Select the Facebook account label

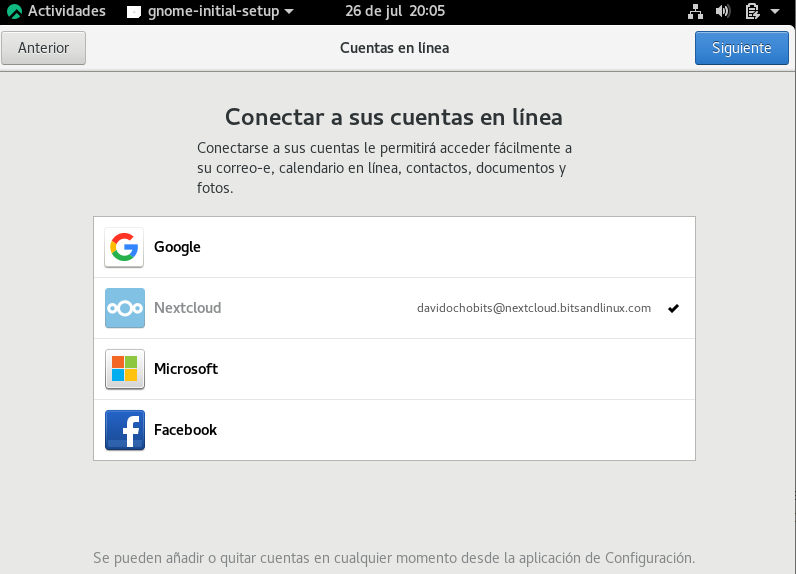185,430
